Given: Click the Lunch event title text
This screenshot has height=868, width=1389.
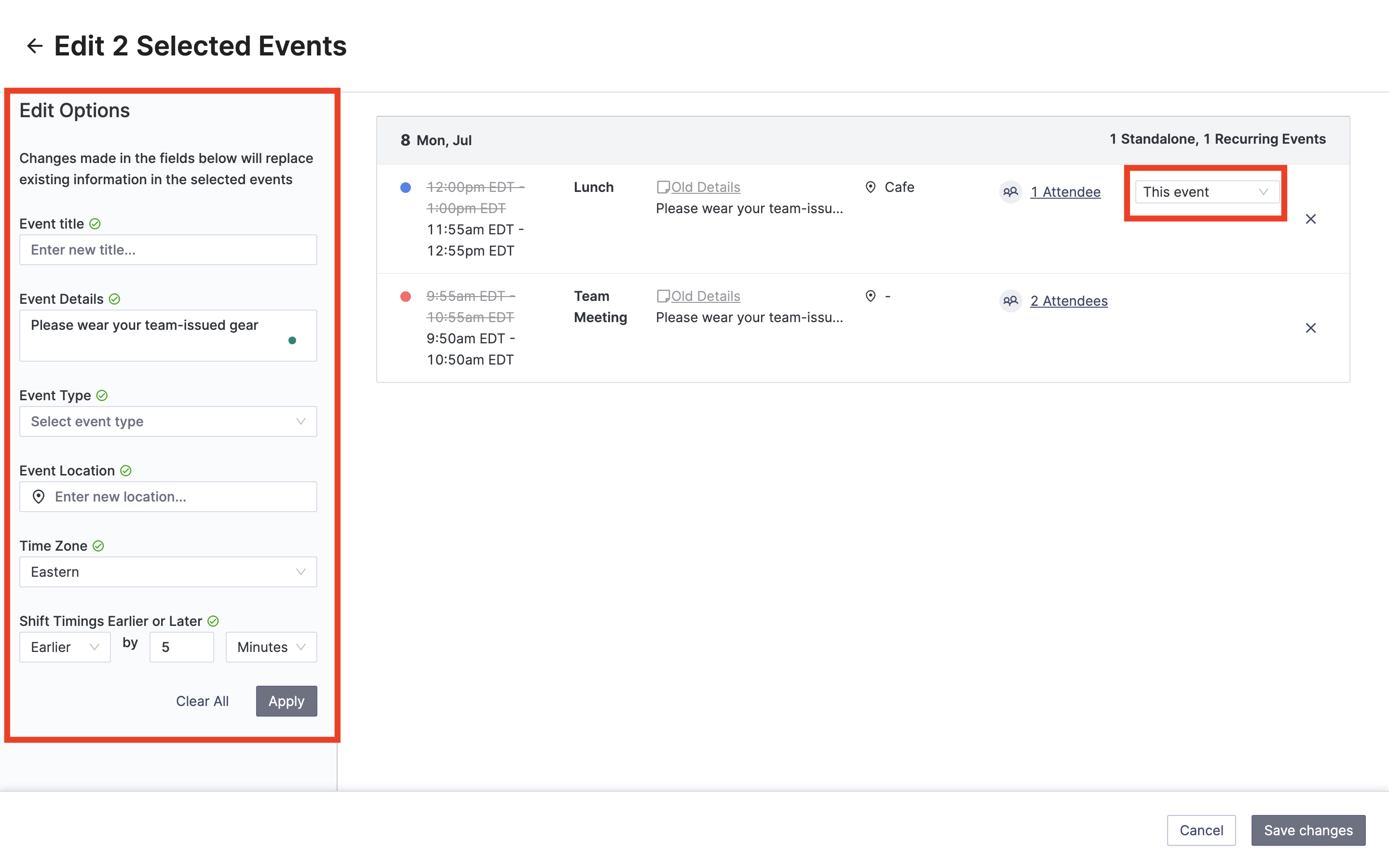Looking at the screenshot, I should (x=594, y=187).
